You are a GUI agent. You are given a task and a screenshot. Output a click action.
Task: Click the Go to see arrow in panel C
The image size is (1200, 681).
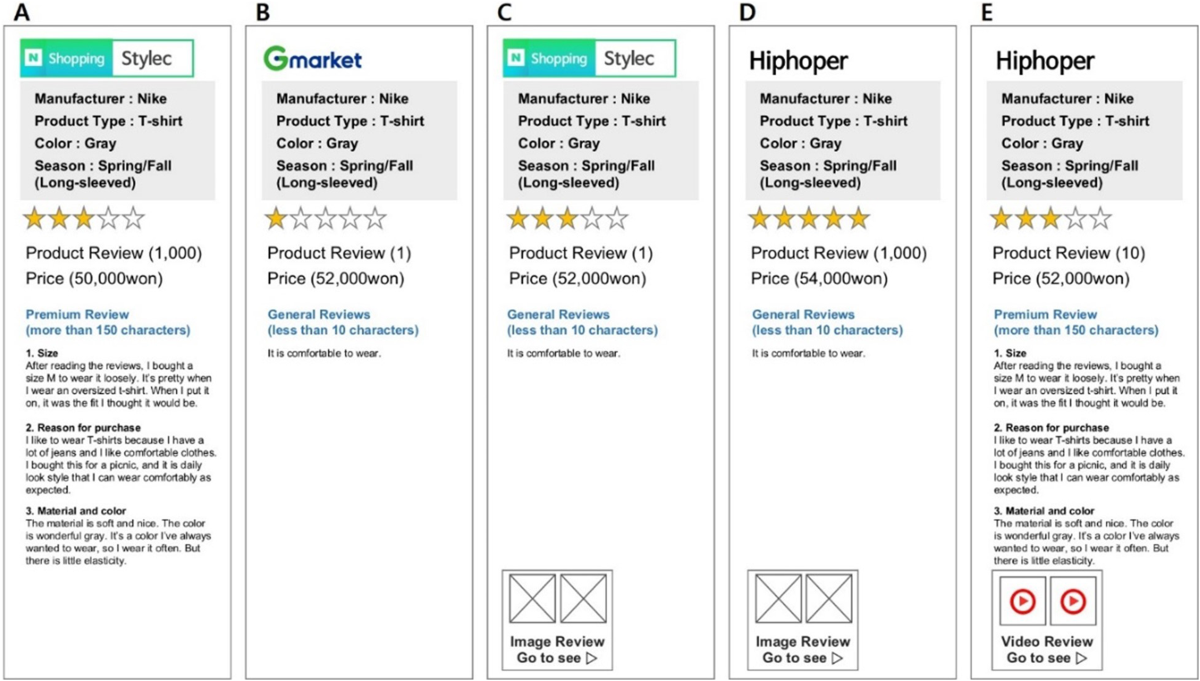[592, 658]
